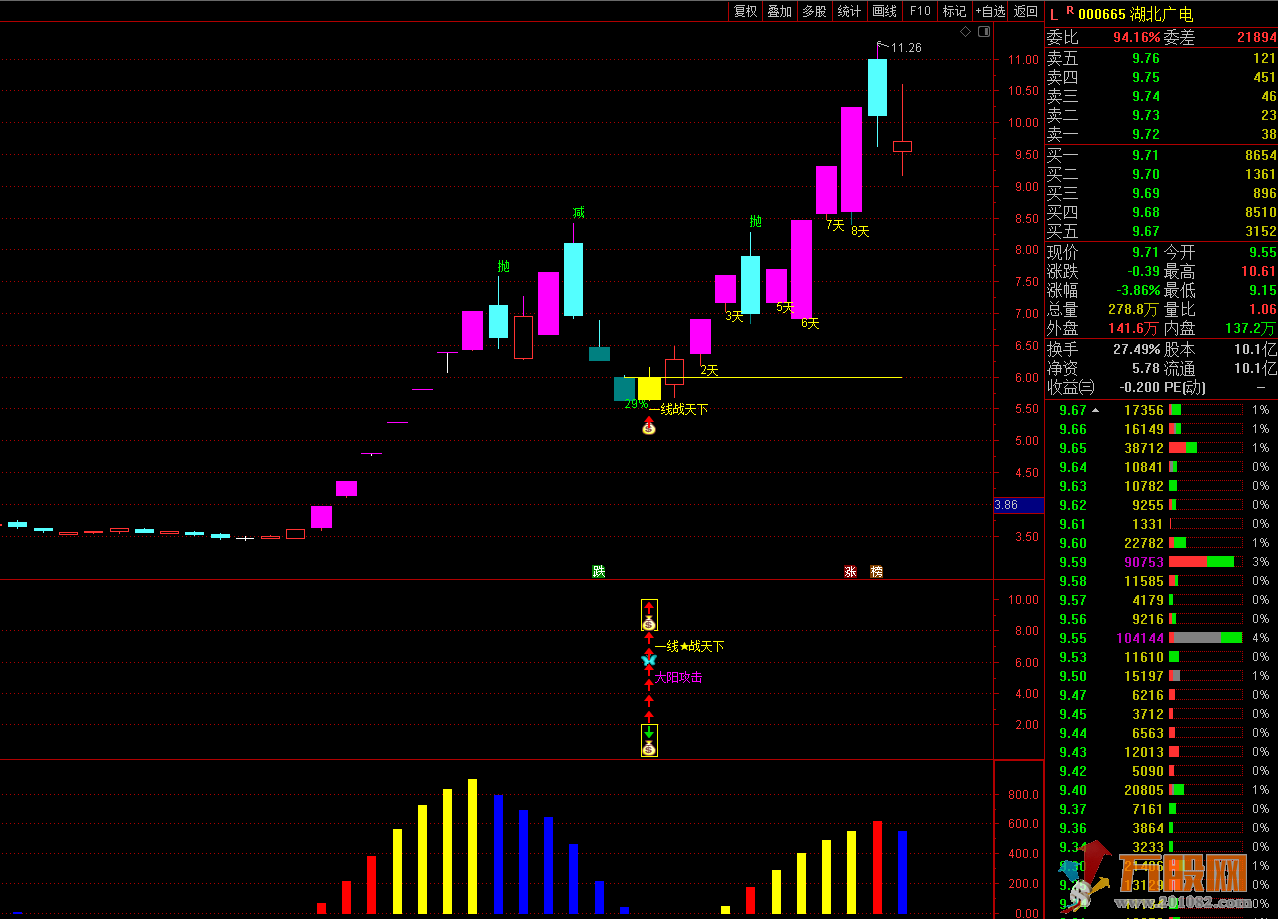Select the 画线 drawing tool button
Screen dimensions: 1278x919
pos(884,11)
